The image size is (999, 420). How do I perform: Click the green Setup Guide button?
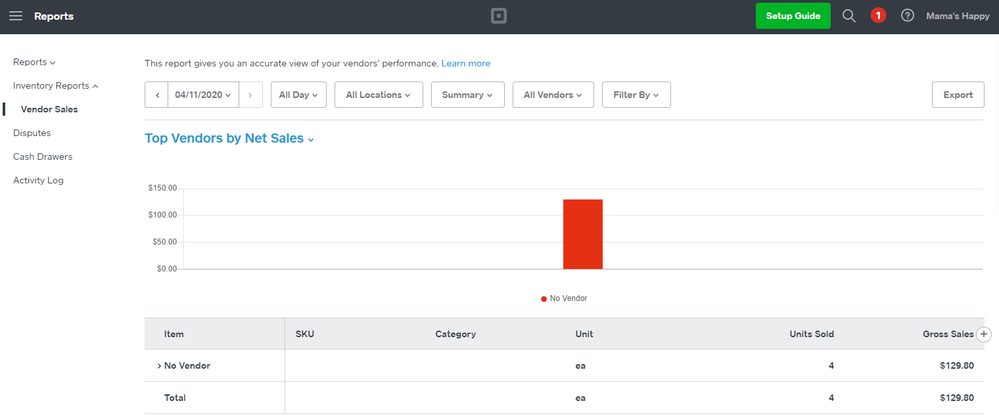click(x=792, y=16)
